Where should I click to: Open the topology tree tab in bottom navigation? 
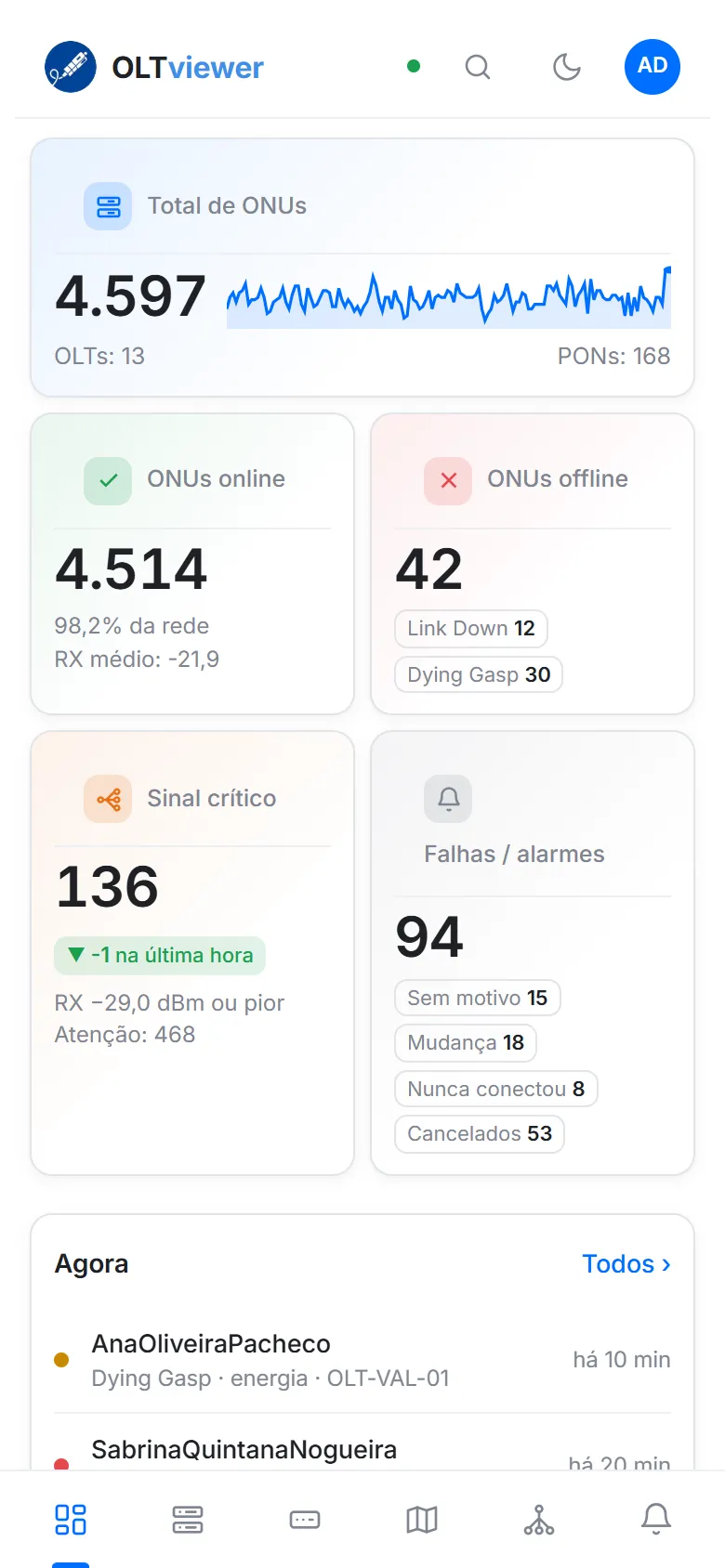coord(539,1520)
